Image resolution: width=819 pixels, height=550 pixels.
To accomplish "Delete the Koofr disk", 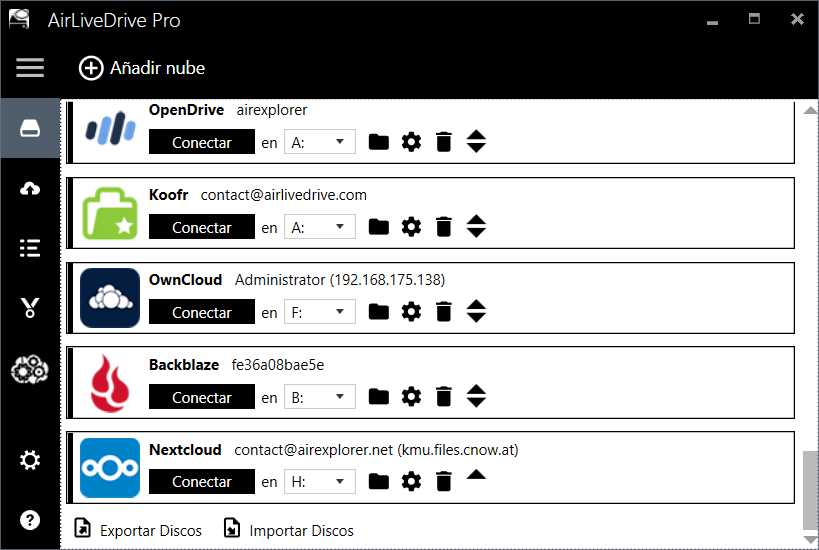I will coord(443,227).
